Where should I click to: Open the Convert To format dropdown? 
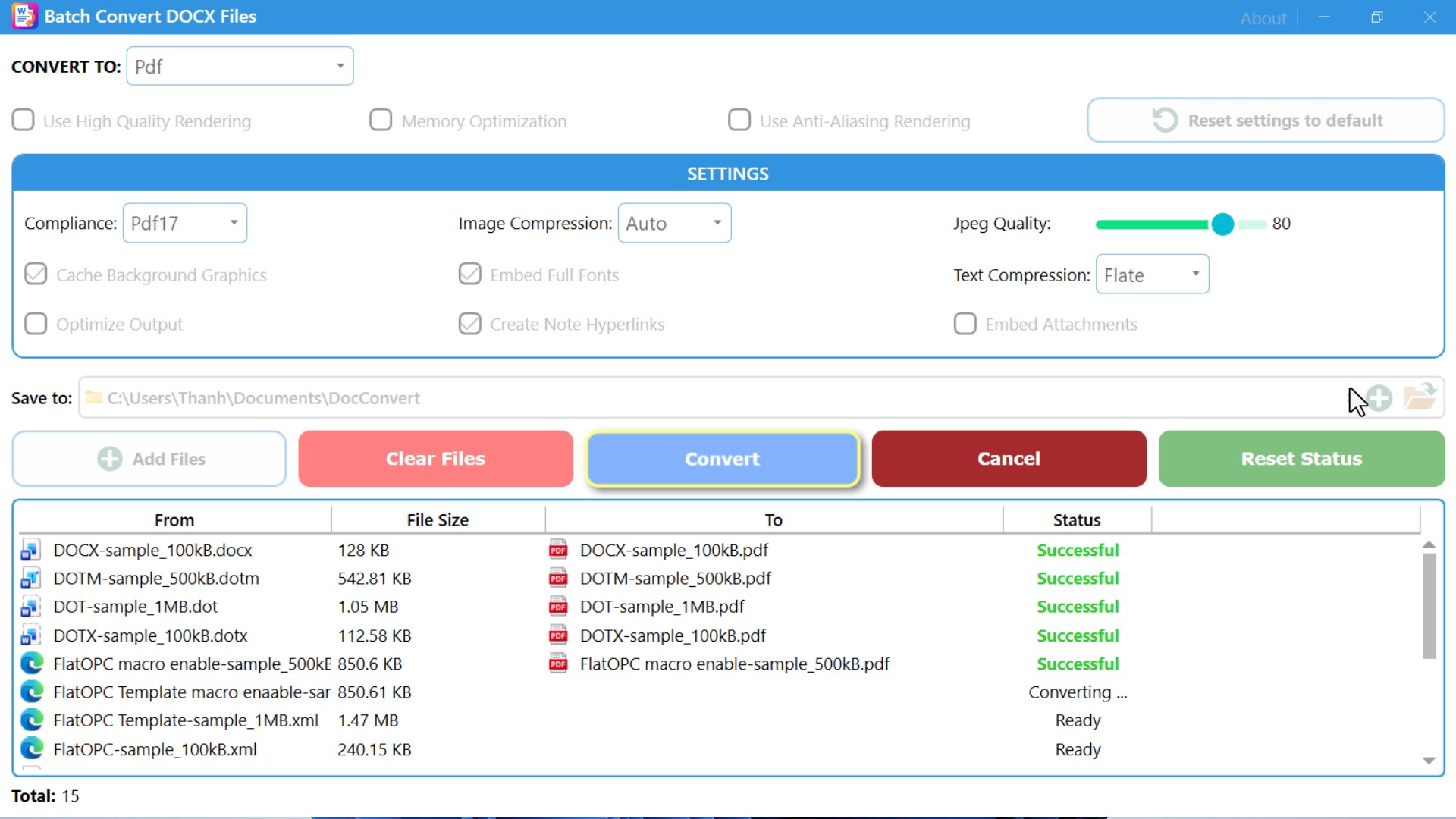240,67
